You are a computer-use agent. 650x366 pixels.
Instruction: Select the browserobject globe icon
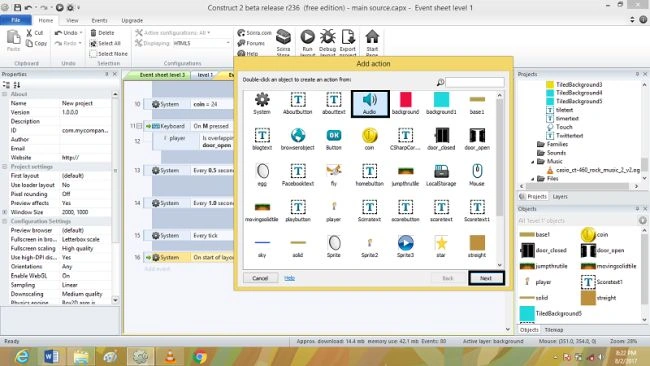point(298,139)
